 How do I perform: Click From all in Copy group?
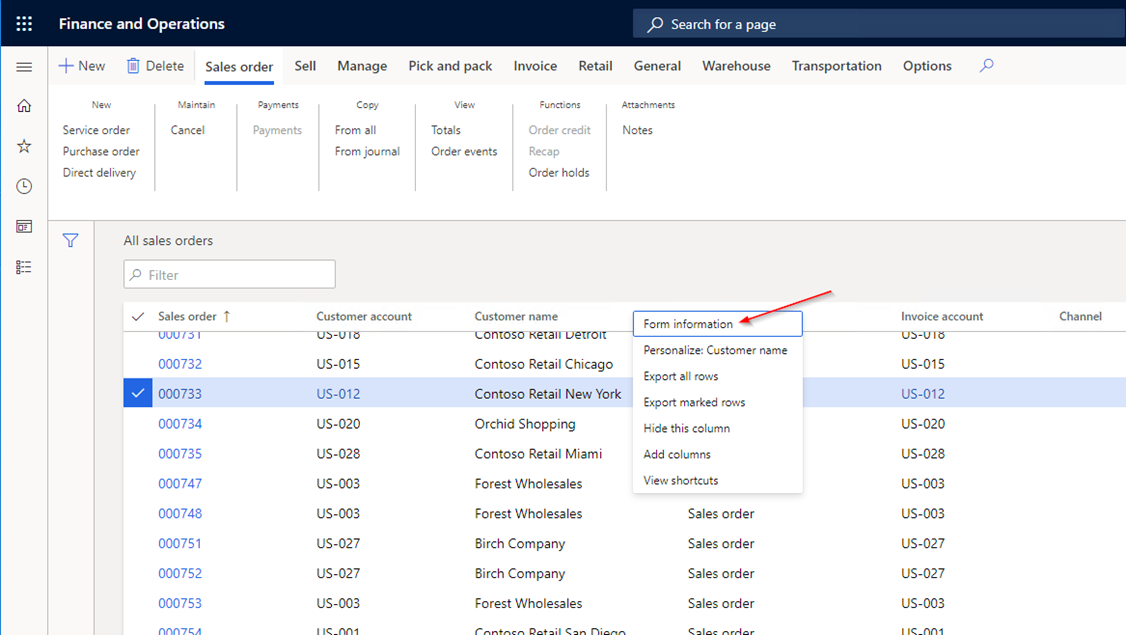tap(355, 130)
